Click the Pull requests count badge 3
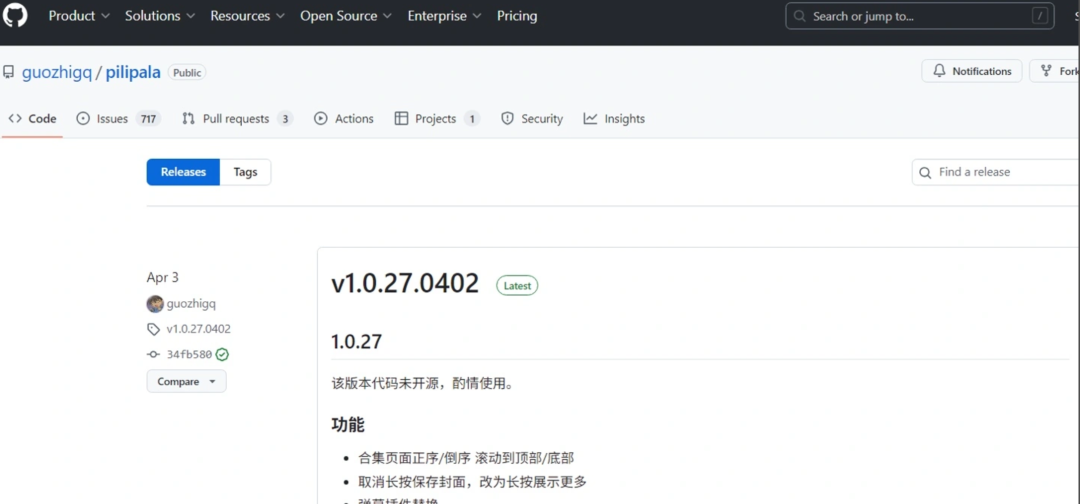The height and width of the screenshot is (504, 1080). [x=285, y=118]
